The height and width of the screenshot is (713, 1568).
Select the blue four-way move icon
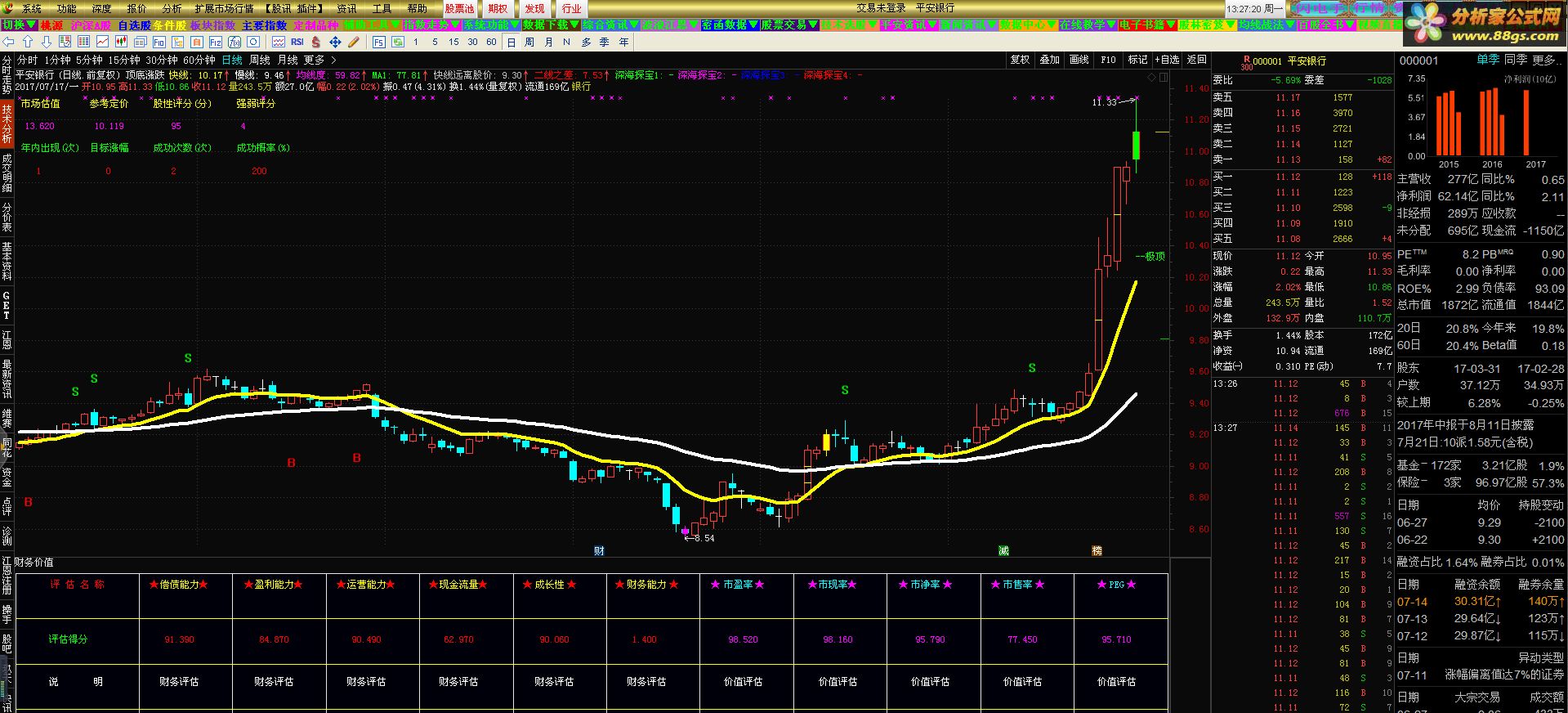click(x=335, y=42)
